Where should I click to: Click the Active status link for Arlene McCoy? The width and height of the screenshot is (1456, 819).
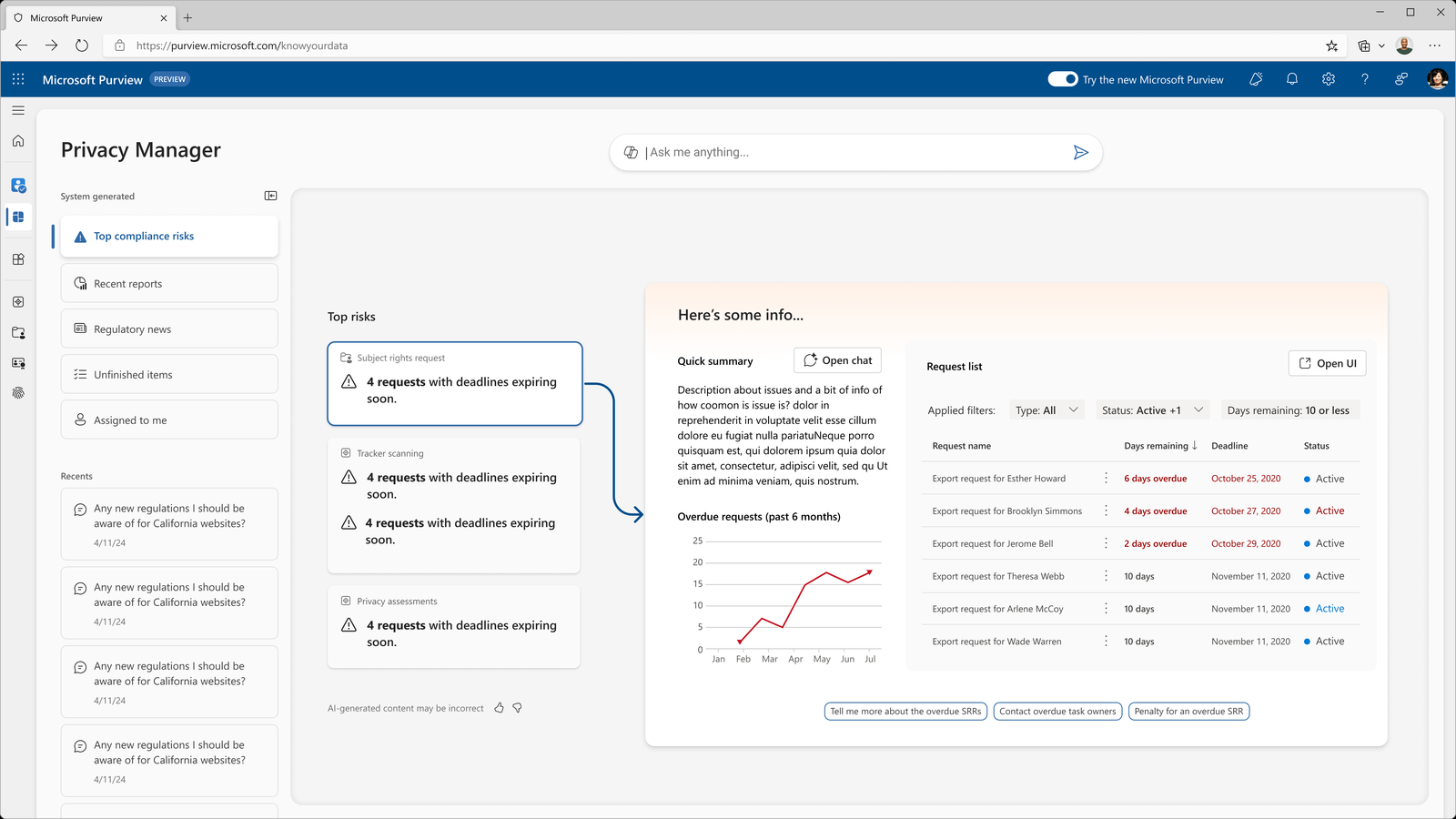[x=1330, y=609]
